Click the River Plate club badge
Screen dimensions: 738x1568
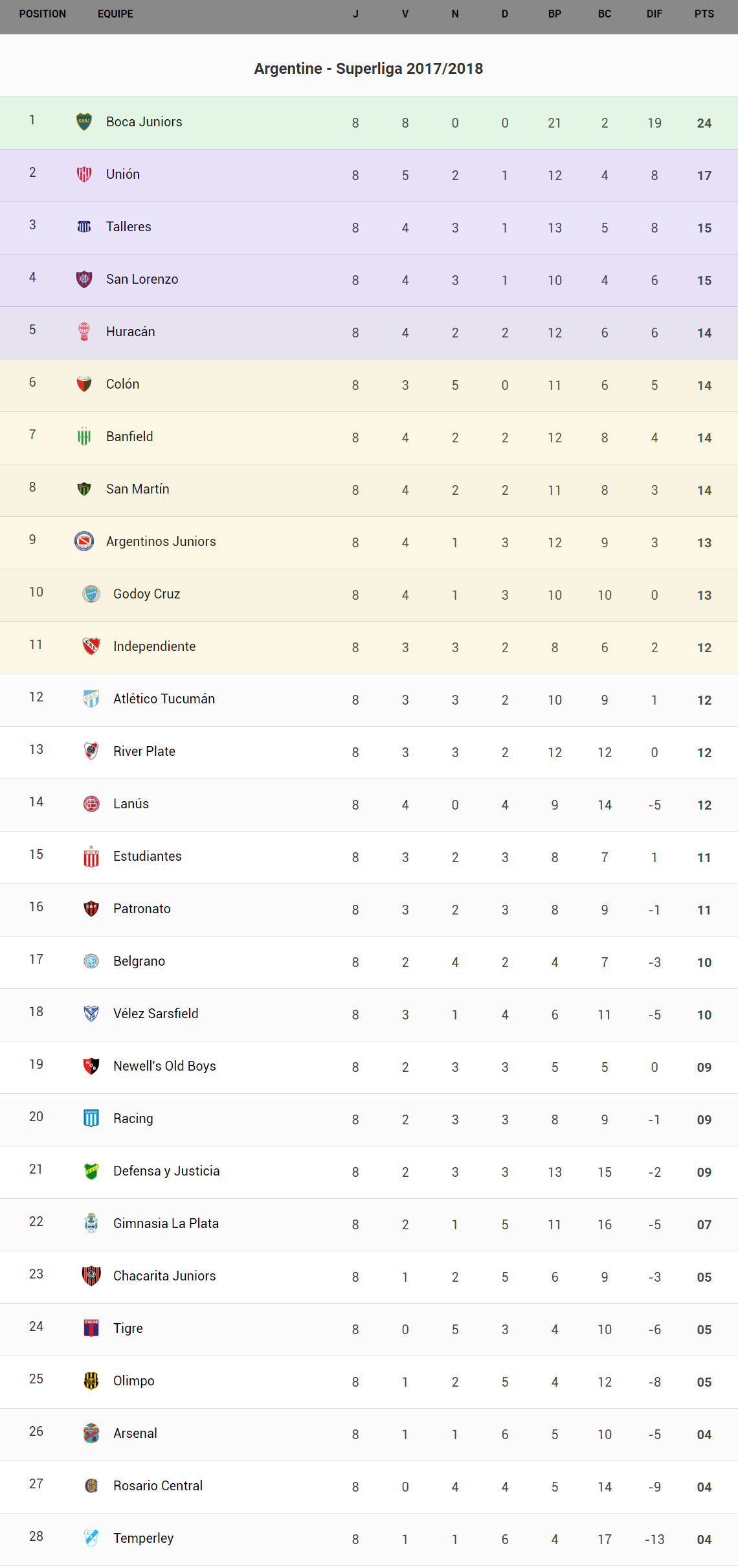[x=91, y=751]
